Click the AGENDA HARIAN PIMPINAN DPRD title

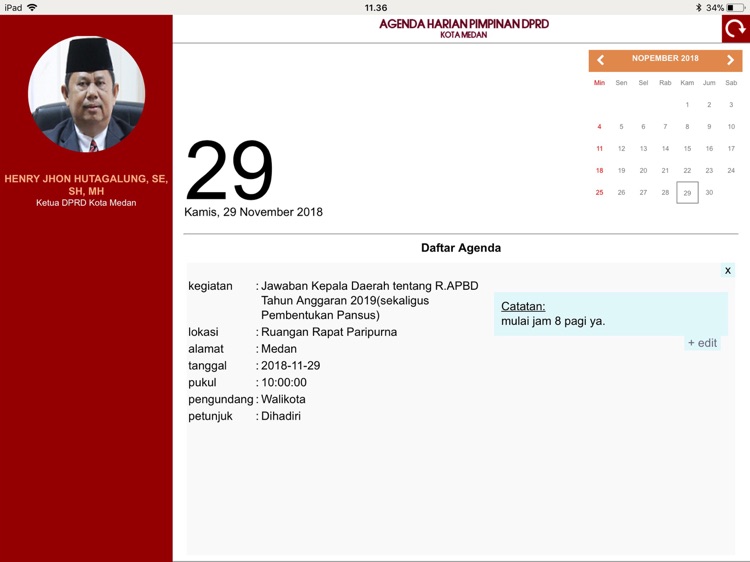tap(464, 24)
